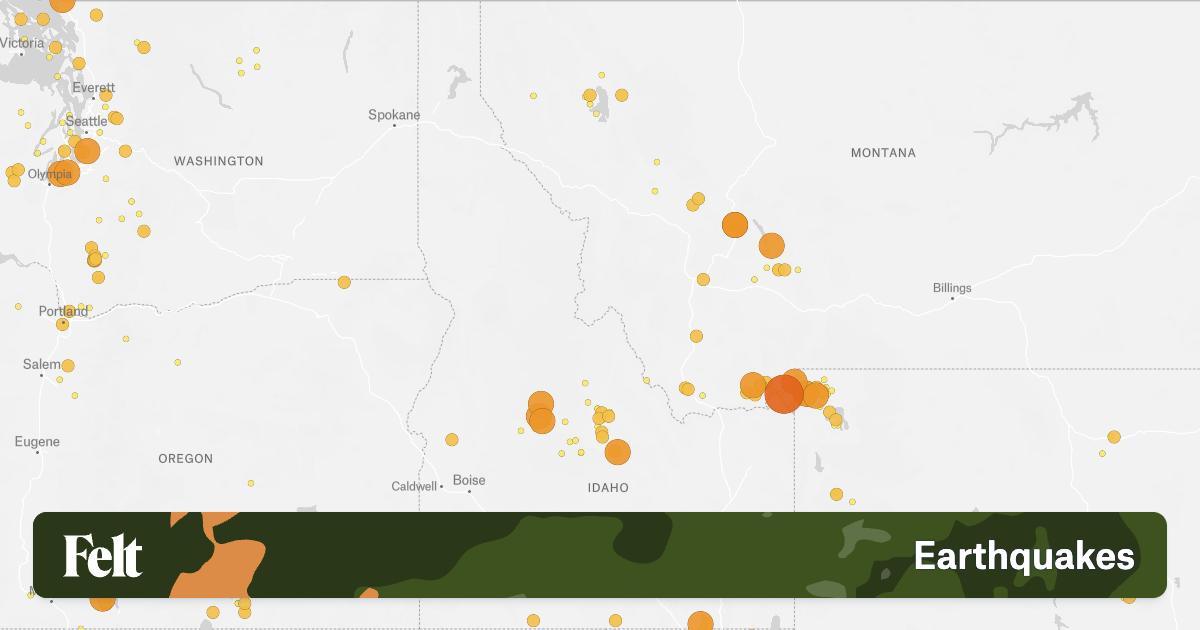Screen dimensions: 1200x630
Task: Click the Felt logo
Action: [x=103, y=555]
